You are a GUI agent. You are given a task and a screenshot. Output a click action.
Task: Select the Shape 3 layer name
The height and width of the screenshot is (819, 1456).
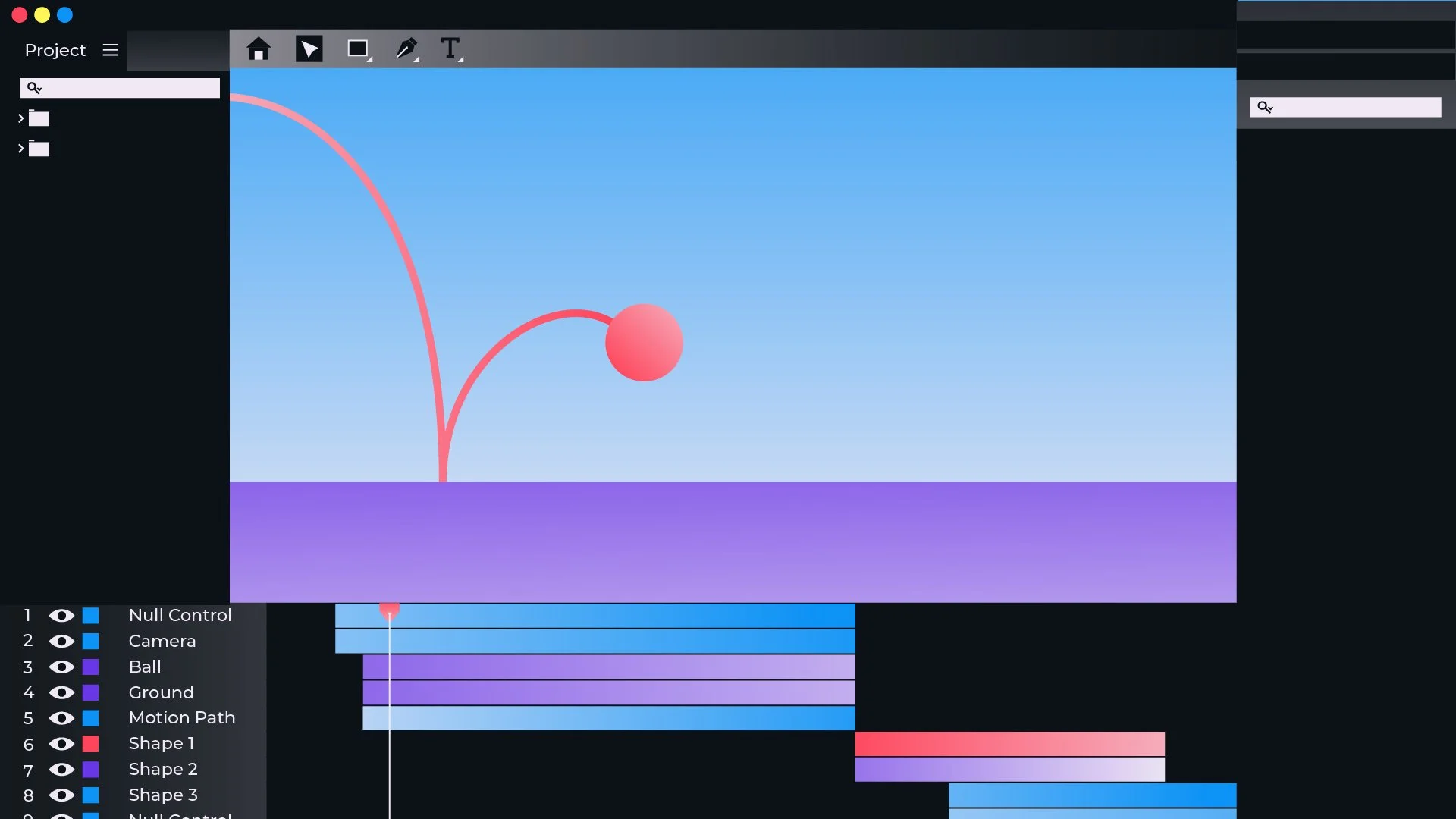click(x=163, y=795)
